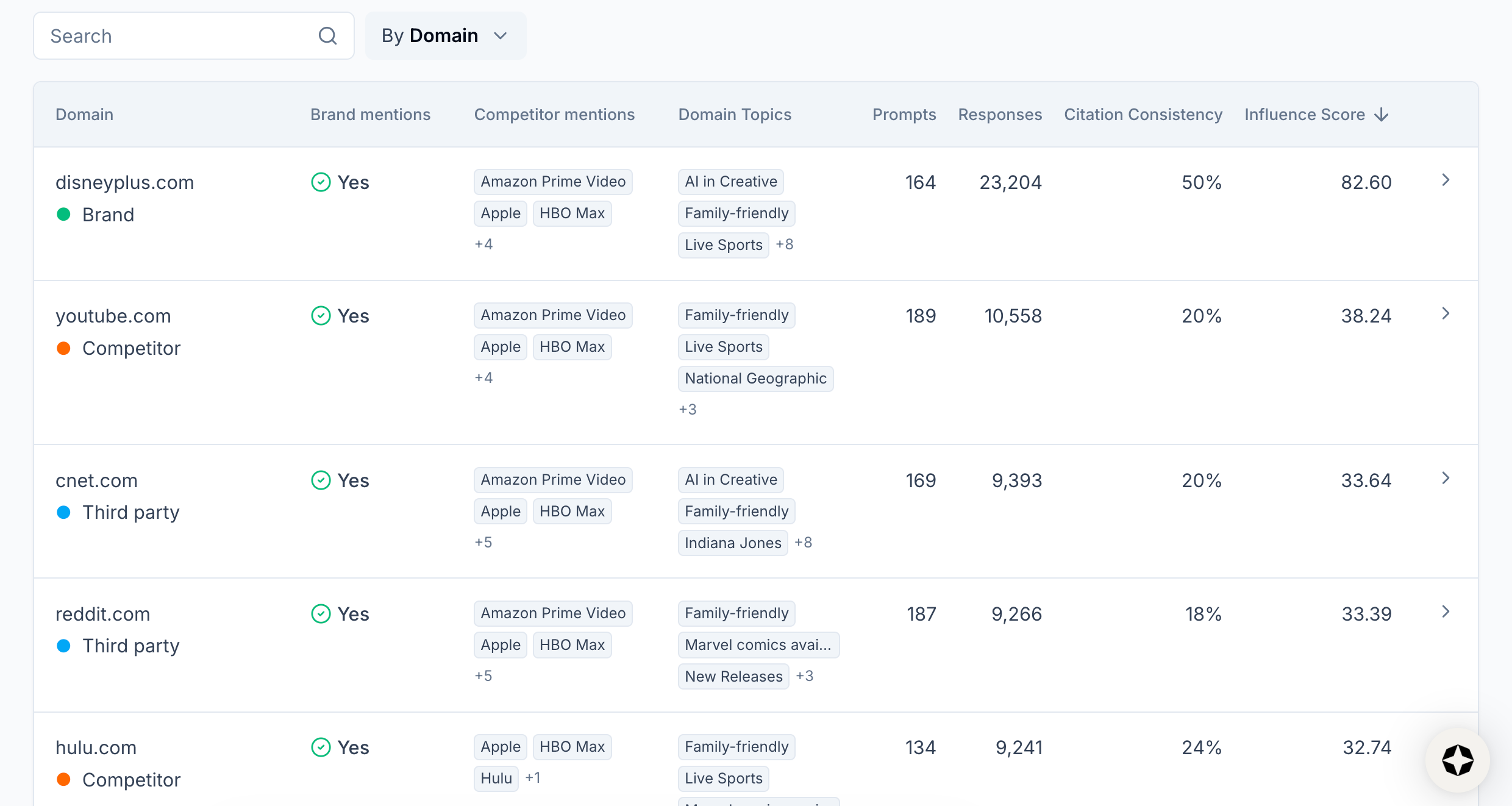Click the blue Third party dot under reddit.com
This screenshot has width=1512, height=806.
pyautogui.click(x=63, y=646)
